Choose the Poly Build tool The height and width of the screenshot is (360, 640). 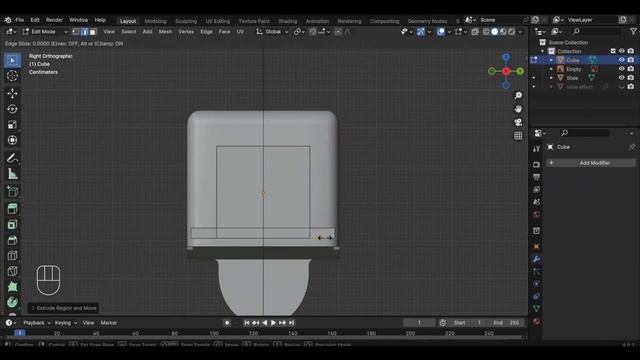click(x=12, y=287)
